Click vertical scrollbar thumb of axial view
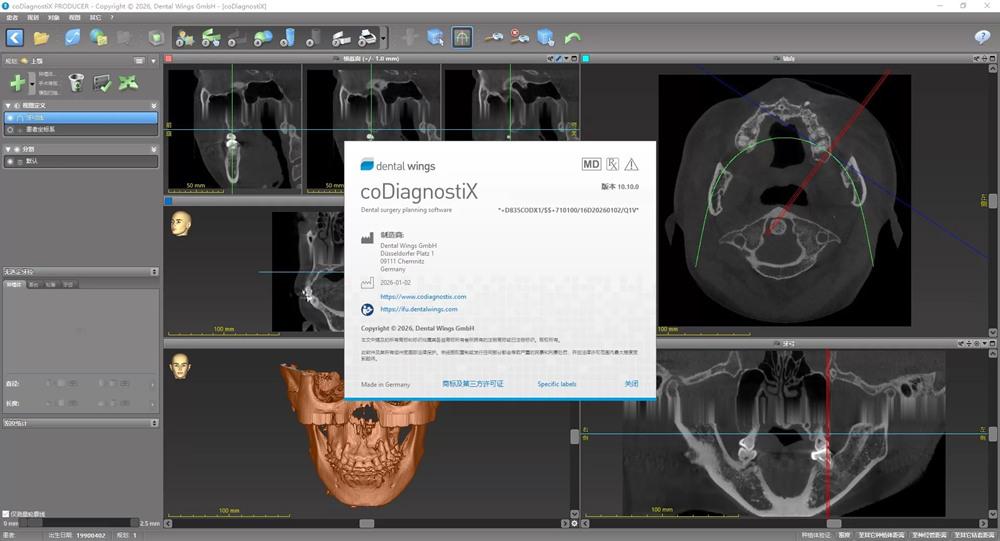 (x=993, y=201)
